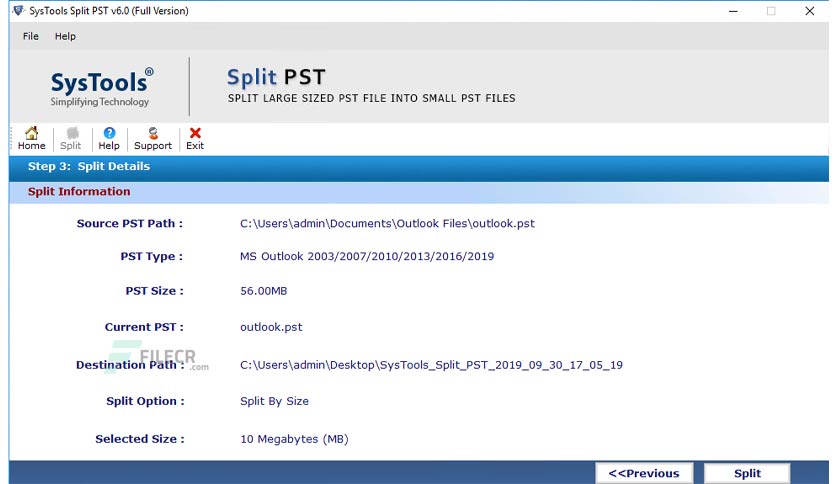Screen dimensions: 836x484
Task: Close the Split PST window
Action: (x=809, y=11)
